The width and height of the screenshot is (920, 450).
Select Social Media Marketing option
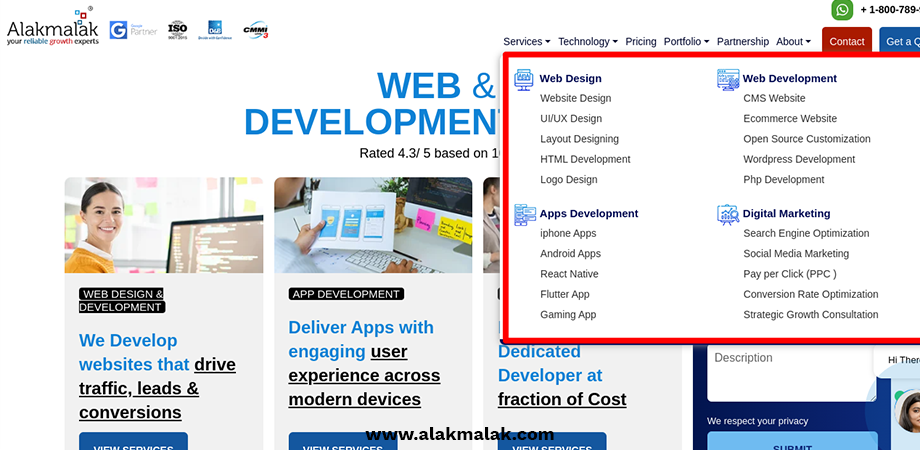[796, 253]
